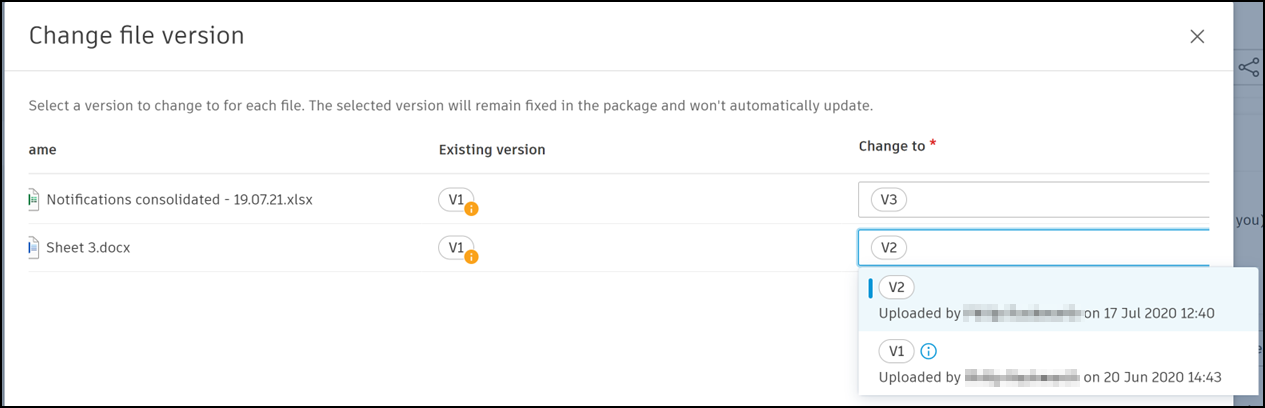Choose V1 uploaded on 20 Jun 2020
Viewport: 1265px width, 408px height.
[x=1050, y=364]
